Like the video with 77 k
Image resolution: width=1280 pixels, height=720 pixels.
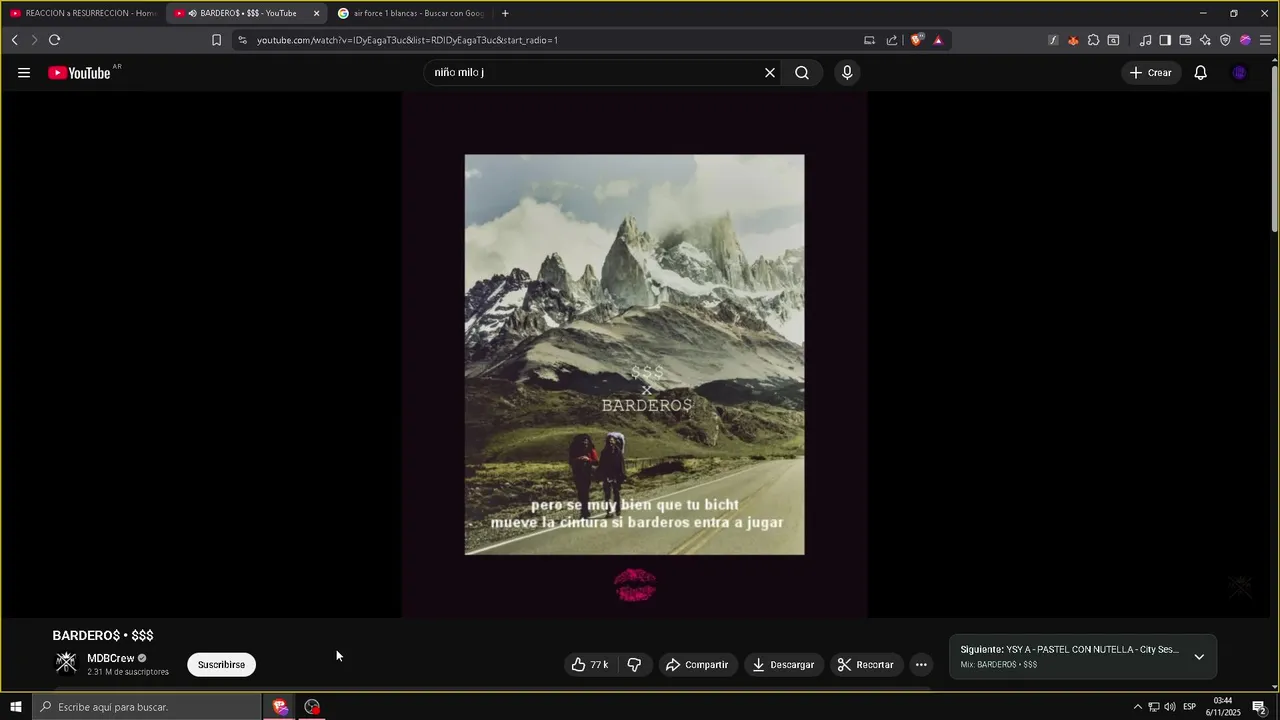[590, 665]
